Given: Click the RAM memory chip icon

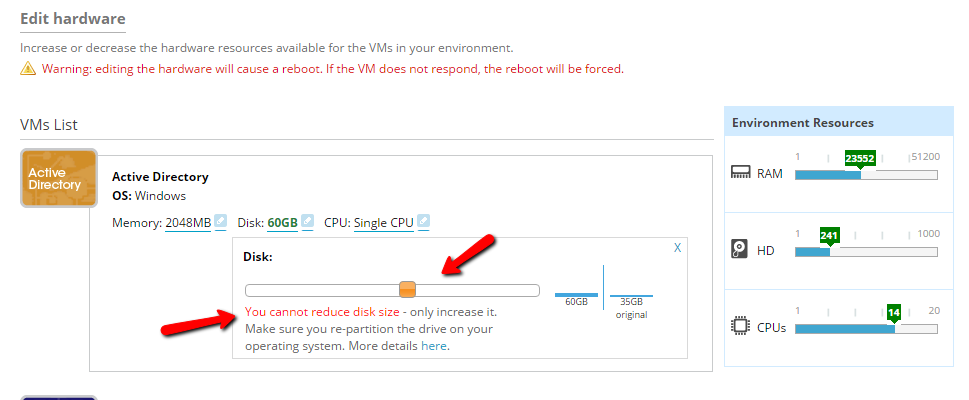Looking at the screenshot, I should (x=740, y=173).
